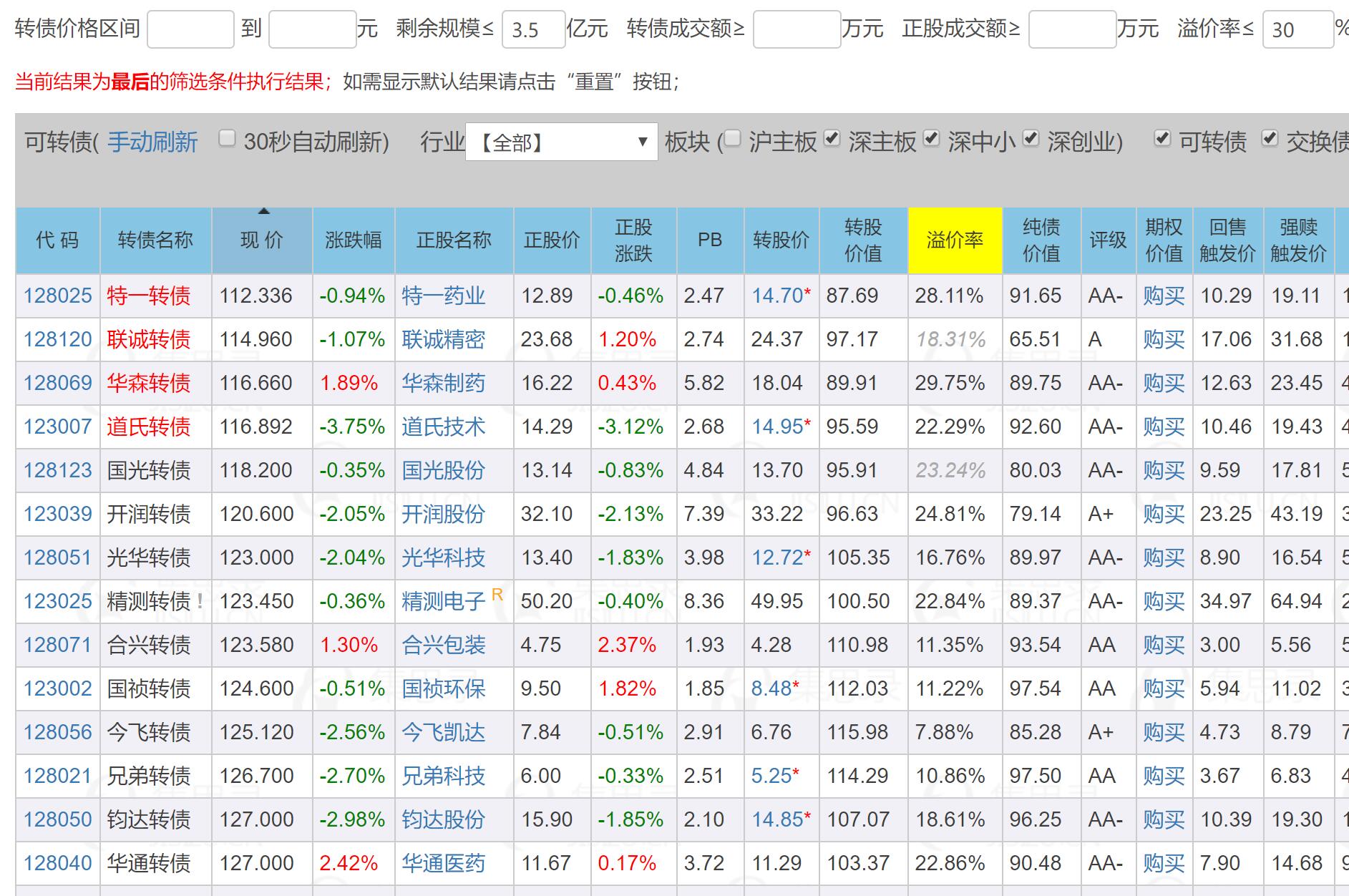Click 购买 in the 钧达转债 row

[1164, 819]
